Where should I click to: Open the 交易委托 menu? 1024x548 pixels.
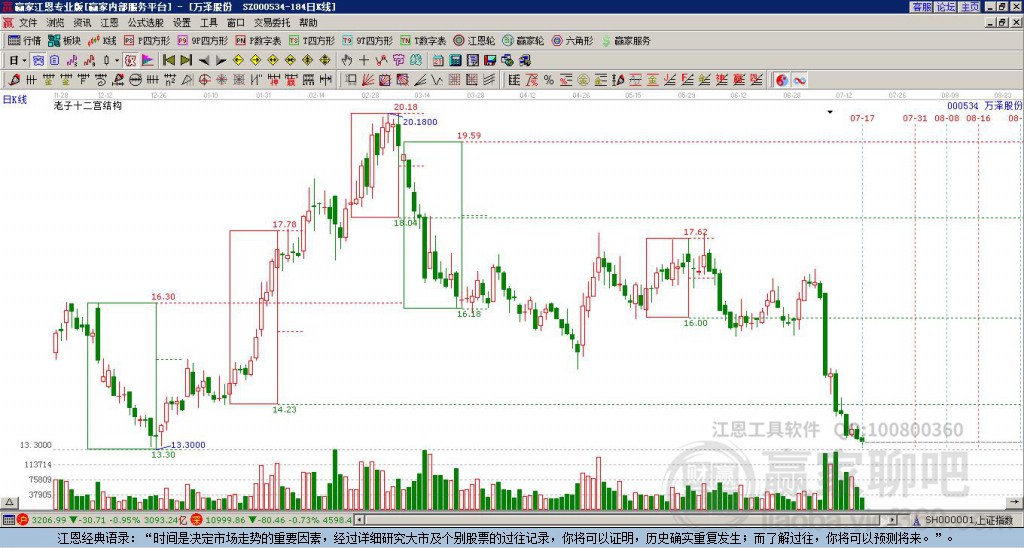[272, 23]
